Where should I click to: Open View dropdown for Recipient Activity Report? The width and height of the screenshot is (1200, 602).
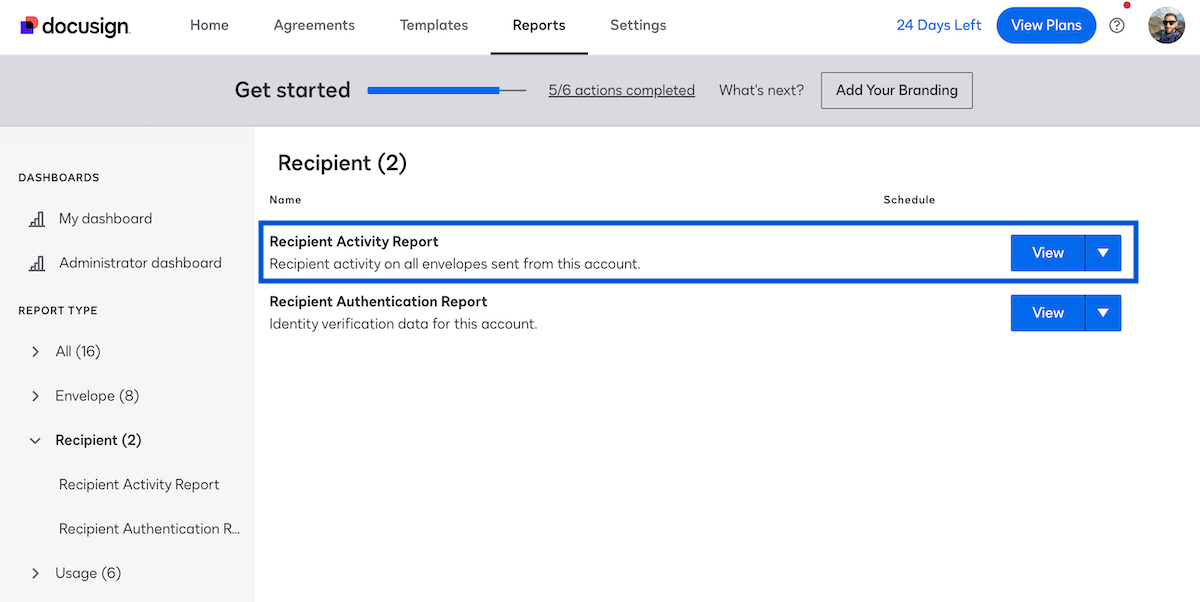(x=1103, y=253)
